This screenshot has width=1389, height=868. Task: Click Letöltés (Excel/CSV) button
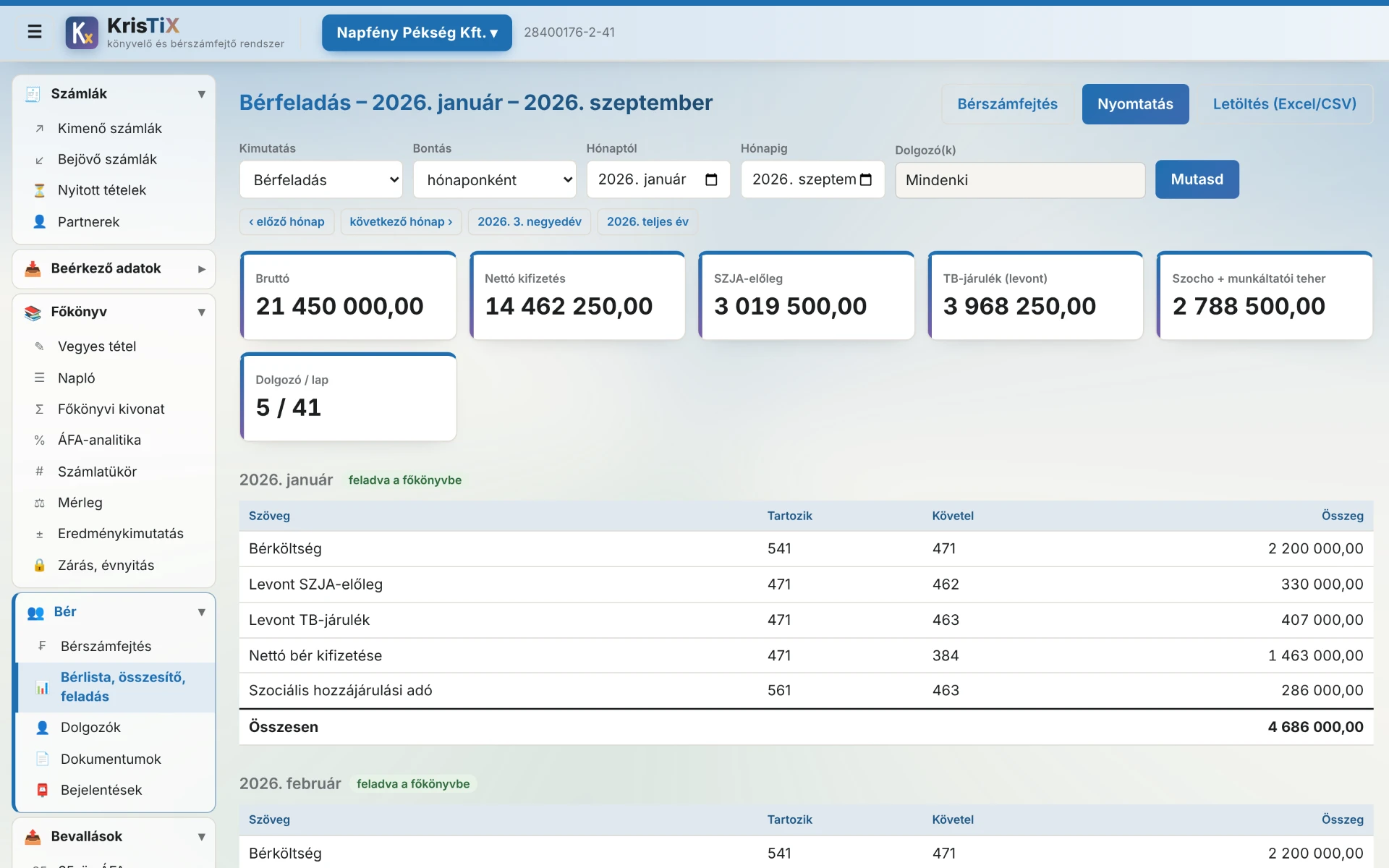1285,104
